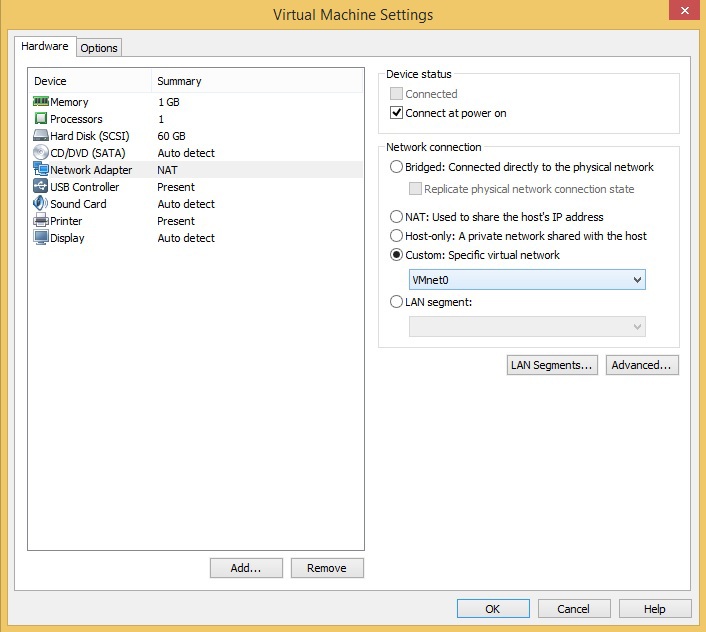Select the USB Controller icon
This screenshot has width=706, height=632.
41,187
